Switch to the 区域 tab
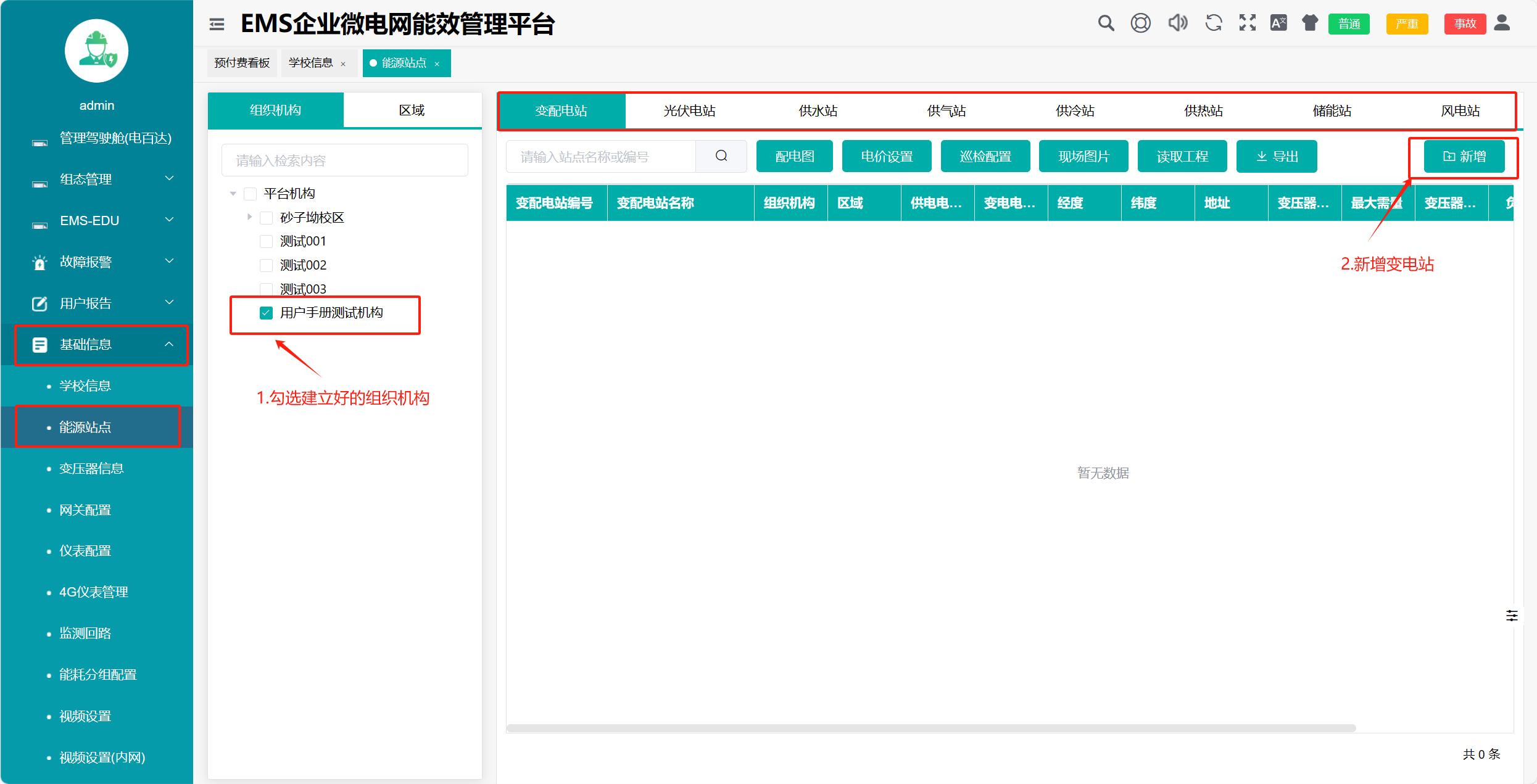 [x=412, y=110]
